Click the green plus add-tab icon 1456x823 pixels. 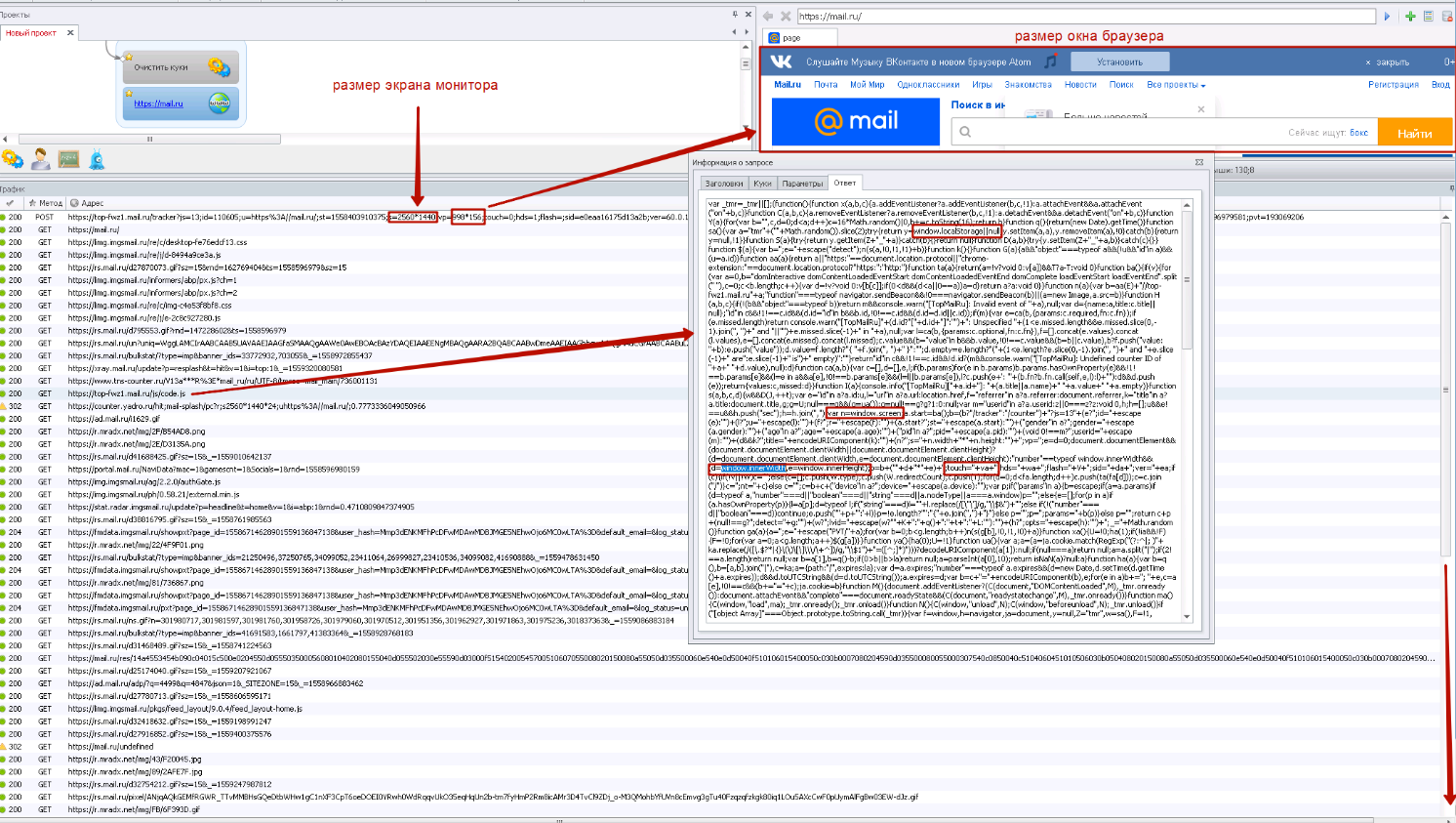tap(1410, 16)
